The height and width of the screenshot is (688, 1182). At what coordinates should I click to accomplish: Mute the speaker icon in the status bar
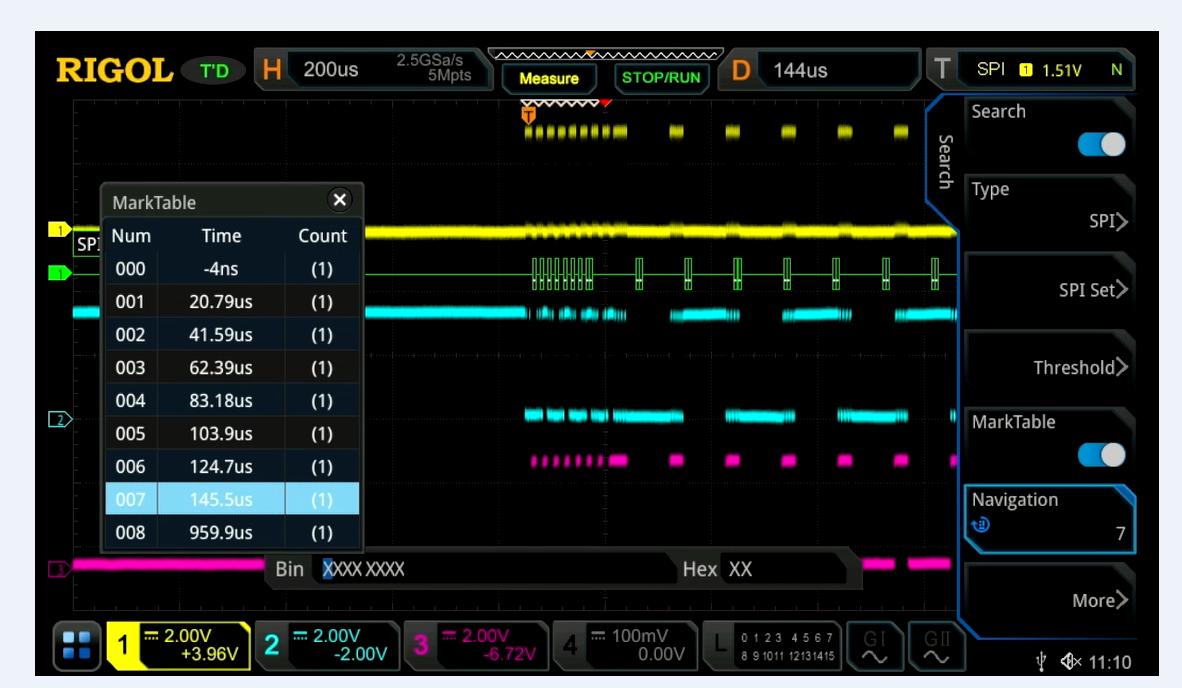pos(1069,663)
